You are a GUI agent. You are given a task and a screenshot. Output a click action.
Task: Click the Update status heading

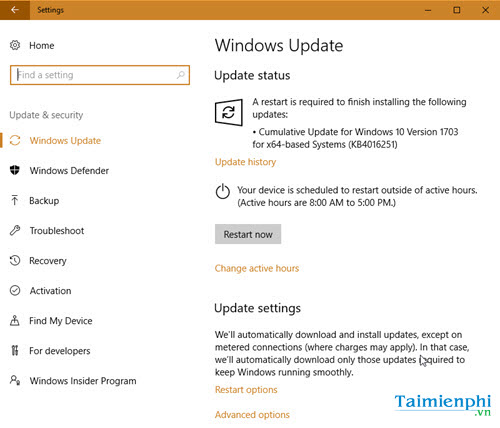[x=252, y=75]
